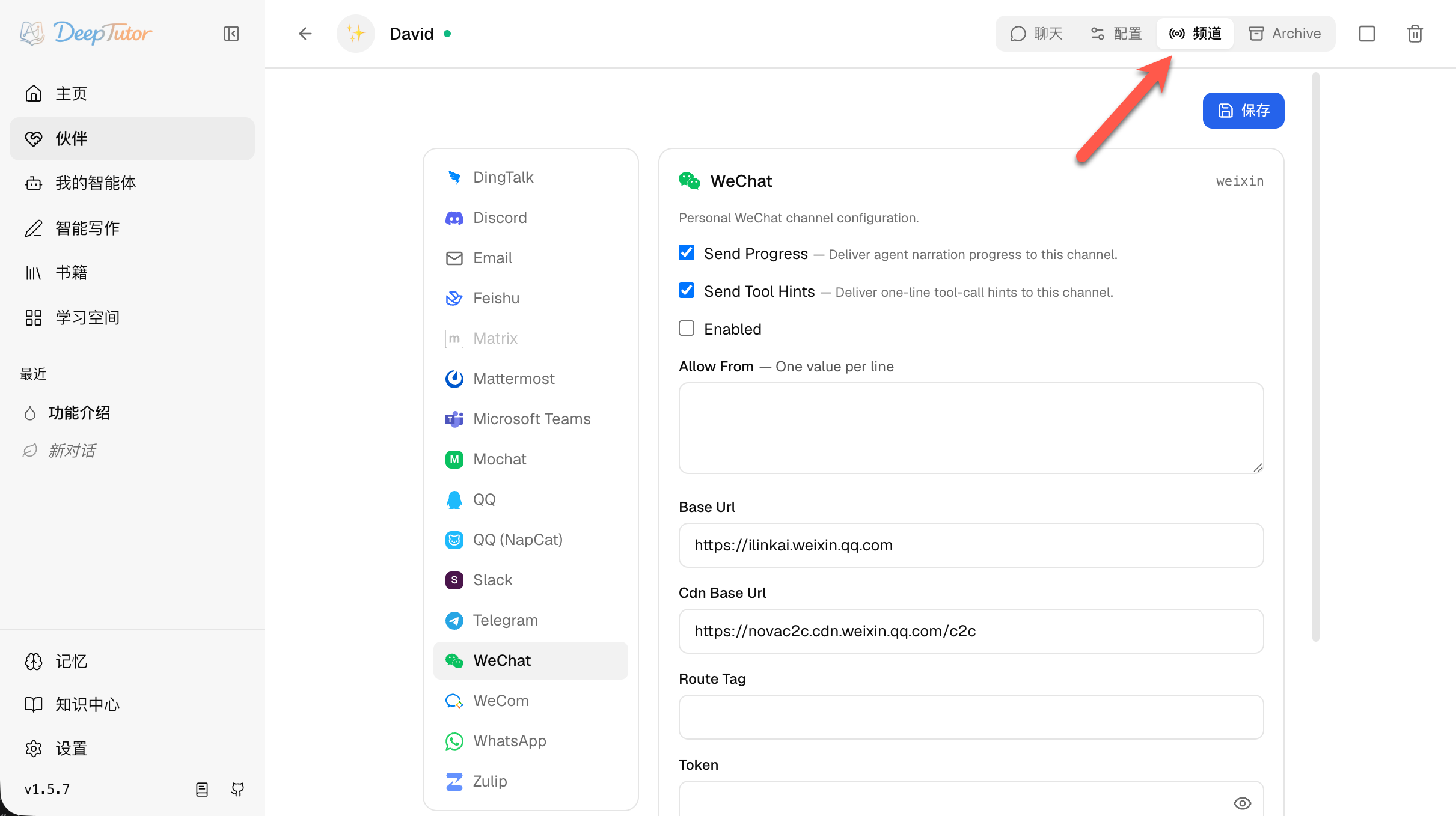Viewport: 1456px width, 816px height.
Task: Save channel settings with 保存 button
Action: pyautogui.click(x=1243, y=111)
